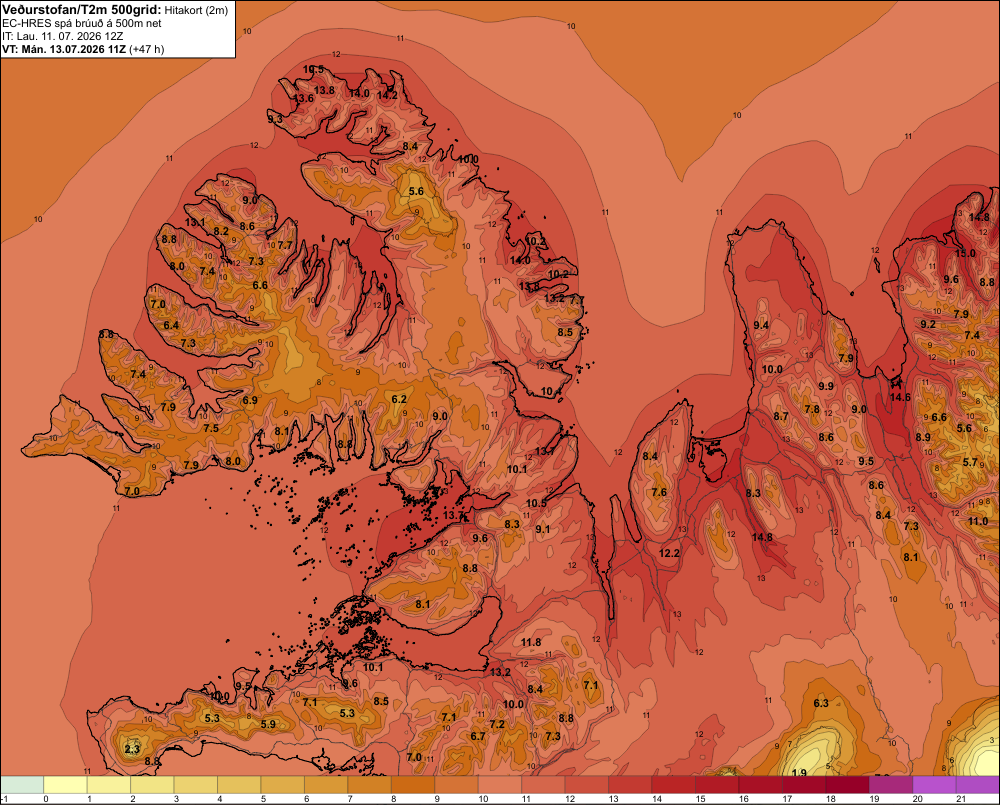
Task: Pick the legend swatch between 12 and 13
Action: click(587, 785)
